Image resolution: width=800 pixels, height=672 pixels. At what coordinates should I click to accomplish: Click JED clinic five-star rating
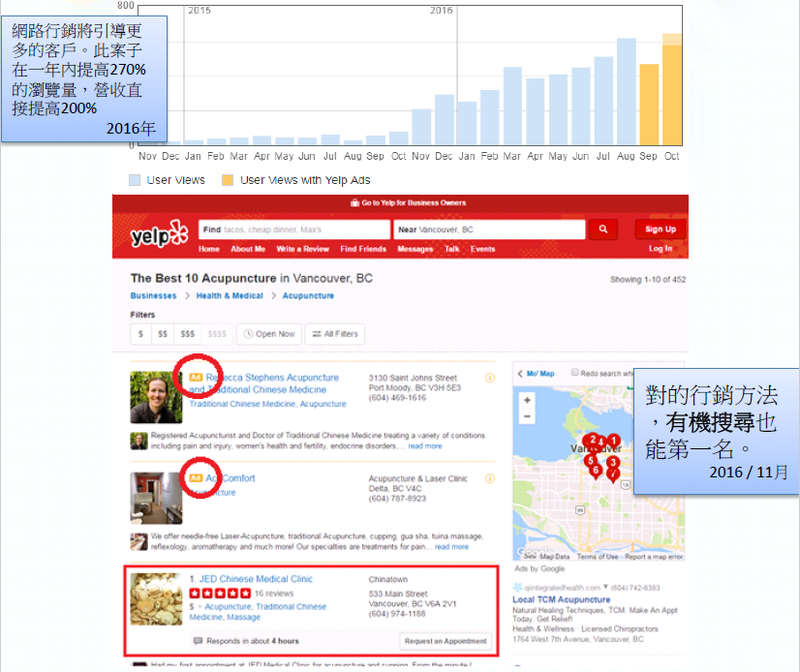[x=218, y=593]
